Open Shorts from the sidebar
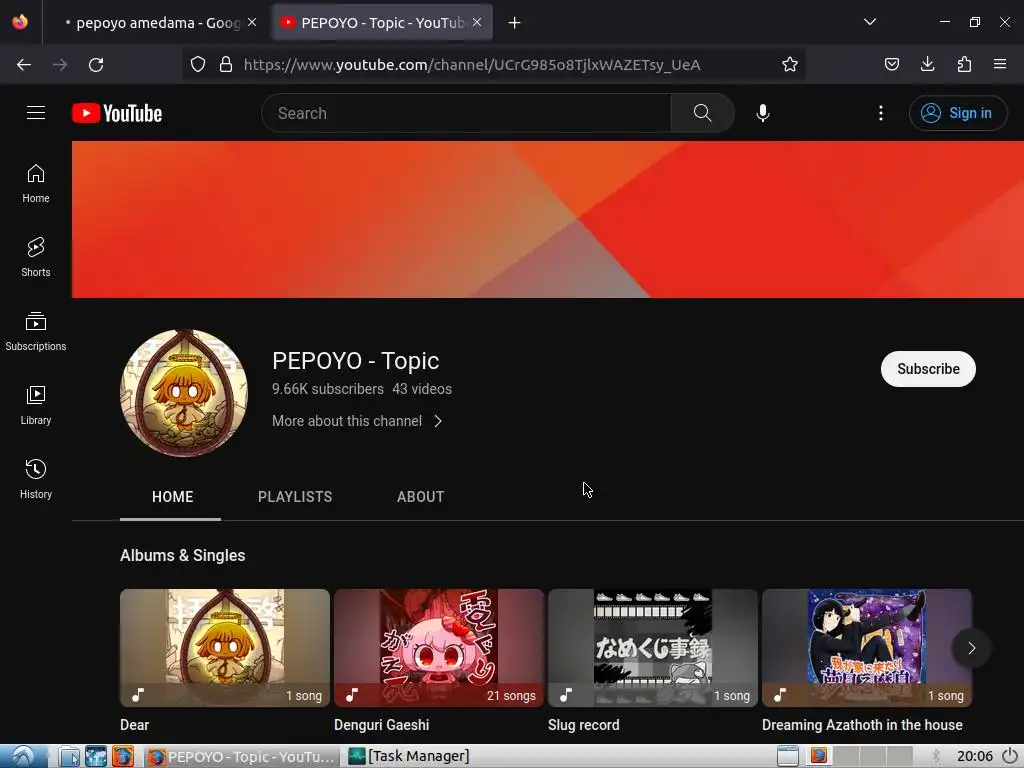The image size is (1024, 768). pos(36,257)
